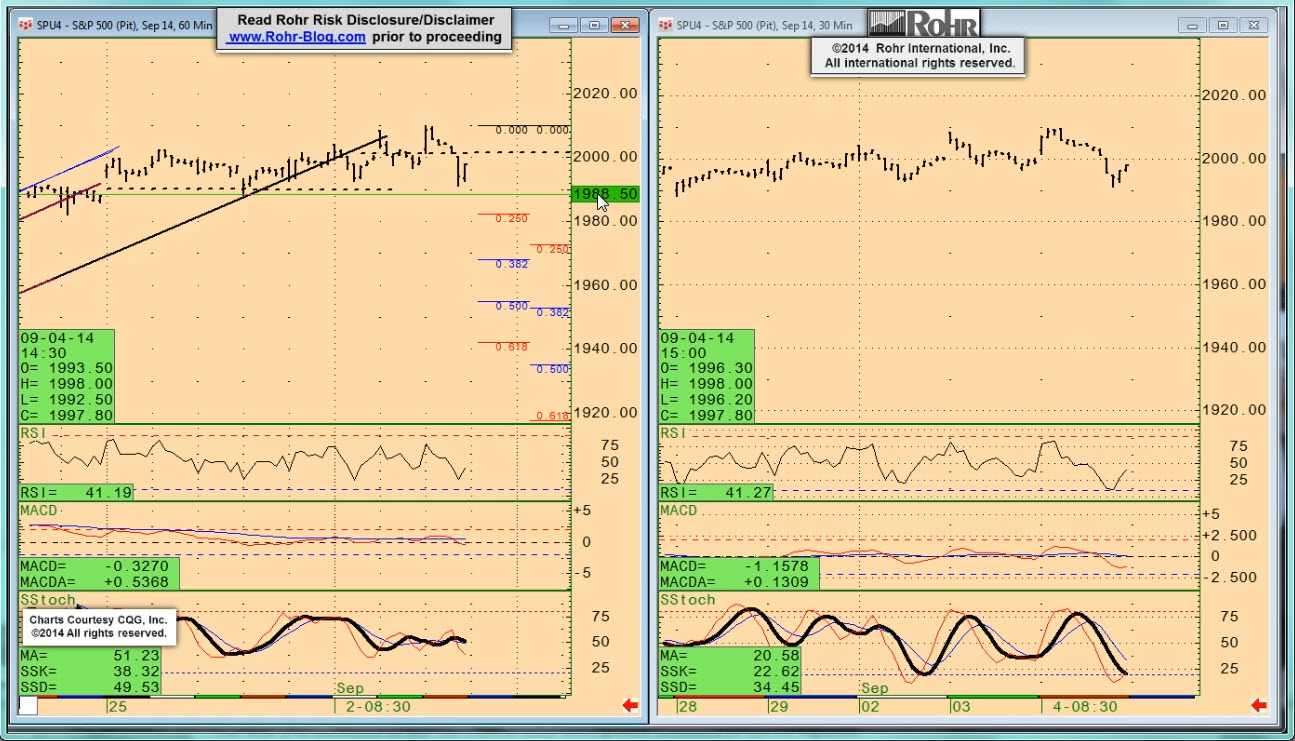The height and width of the screenshot is (741, 1295).
Task: Click the green 1988.50 price marker
Action: 605,194
